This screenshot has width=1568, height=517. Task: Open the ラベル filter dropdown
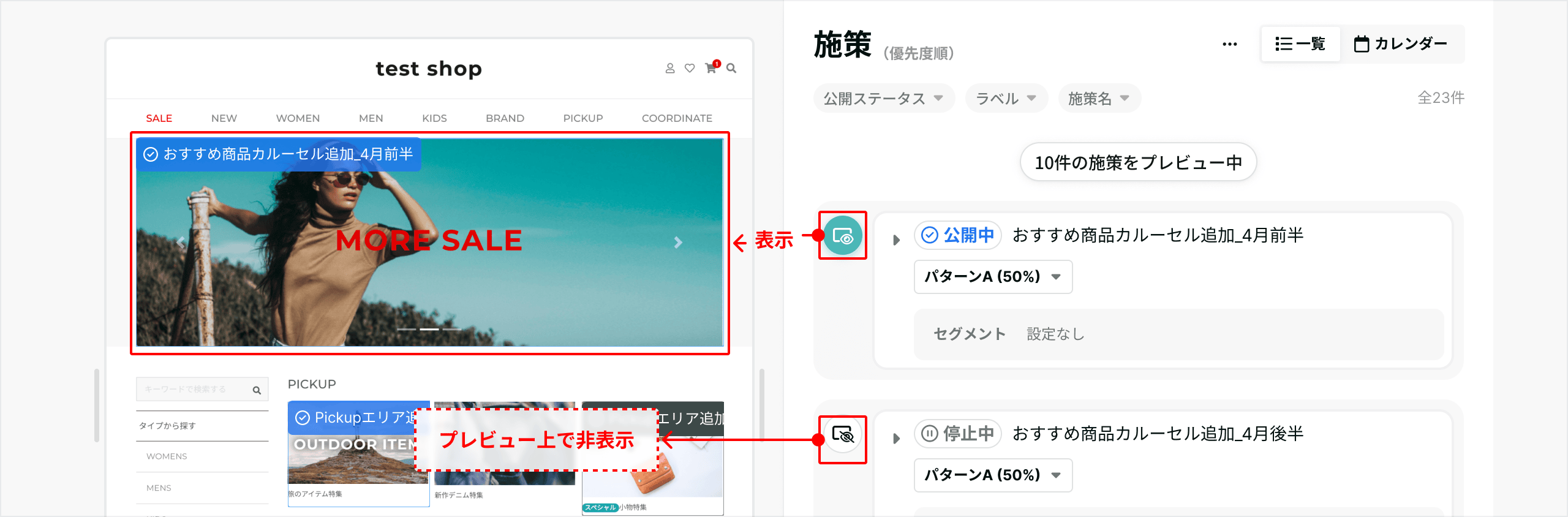(x=1006, y=99)
